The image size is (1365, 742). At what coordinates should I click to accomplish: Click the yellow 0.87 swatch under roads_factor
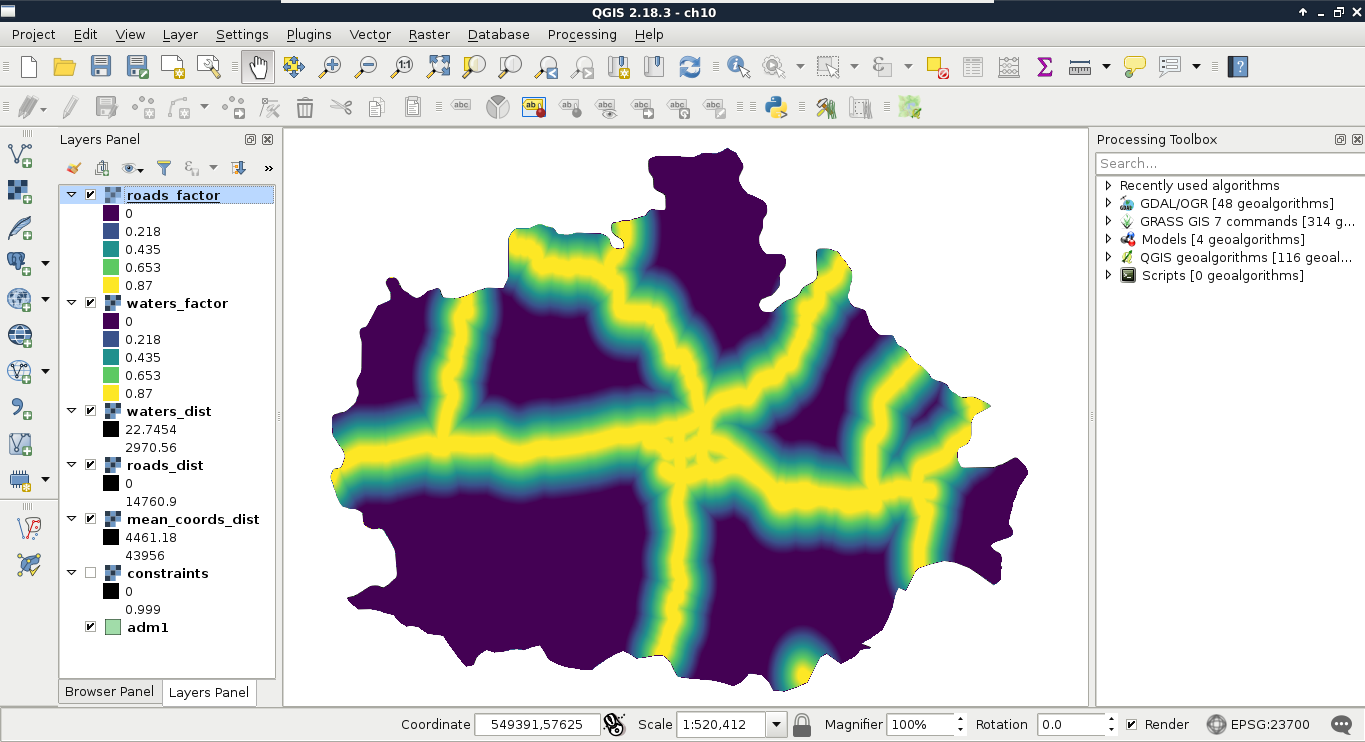pos(110,285)
